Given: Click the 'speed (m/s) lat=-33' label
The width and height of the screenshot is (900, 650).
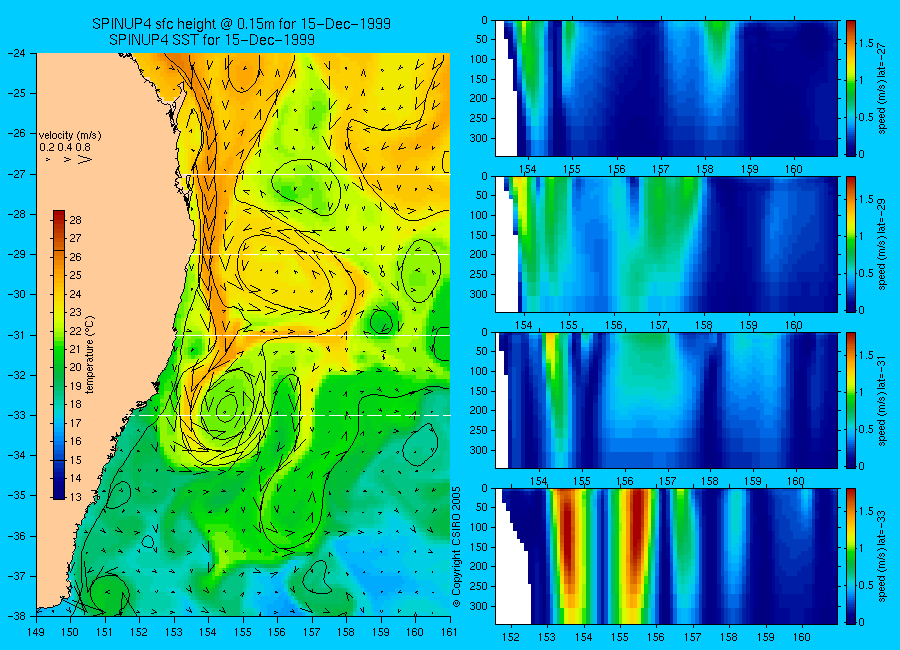Looking at the screenshot, I should 882,556.
